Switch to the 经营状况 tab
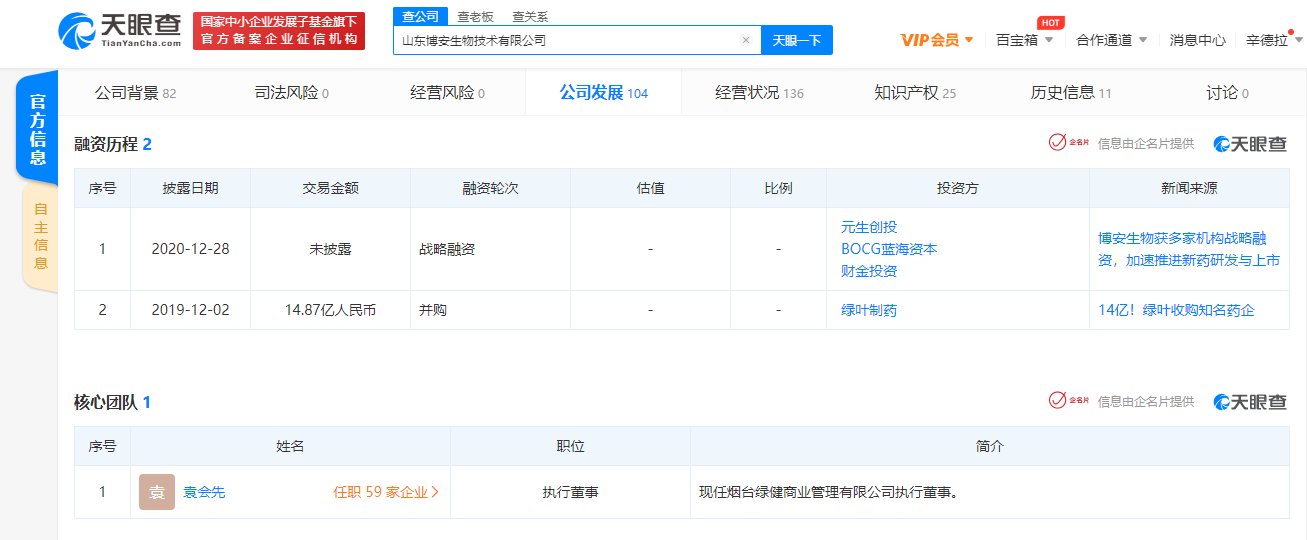 click(759, 93)
